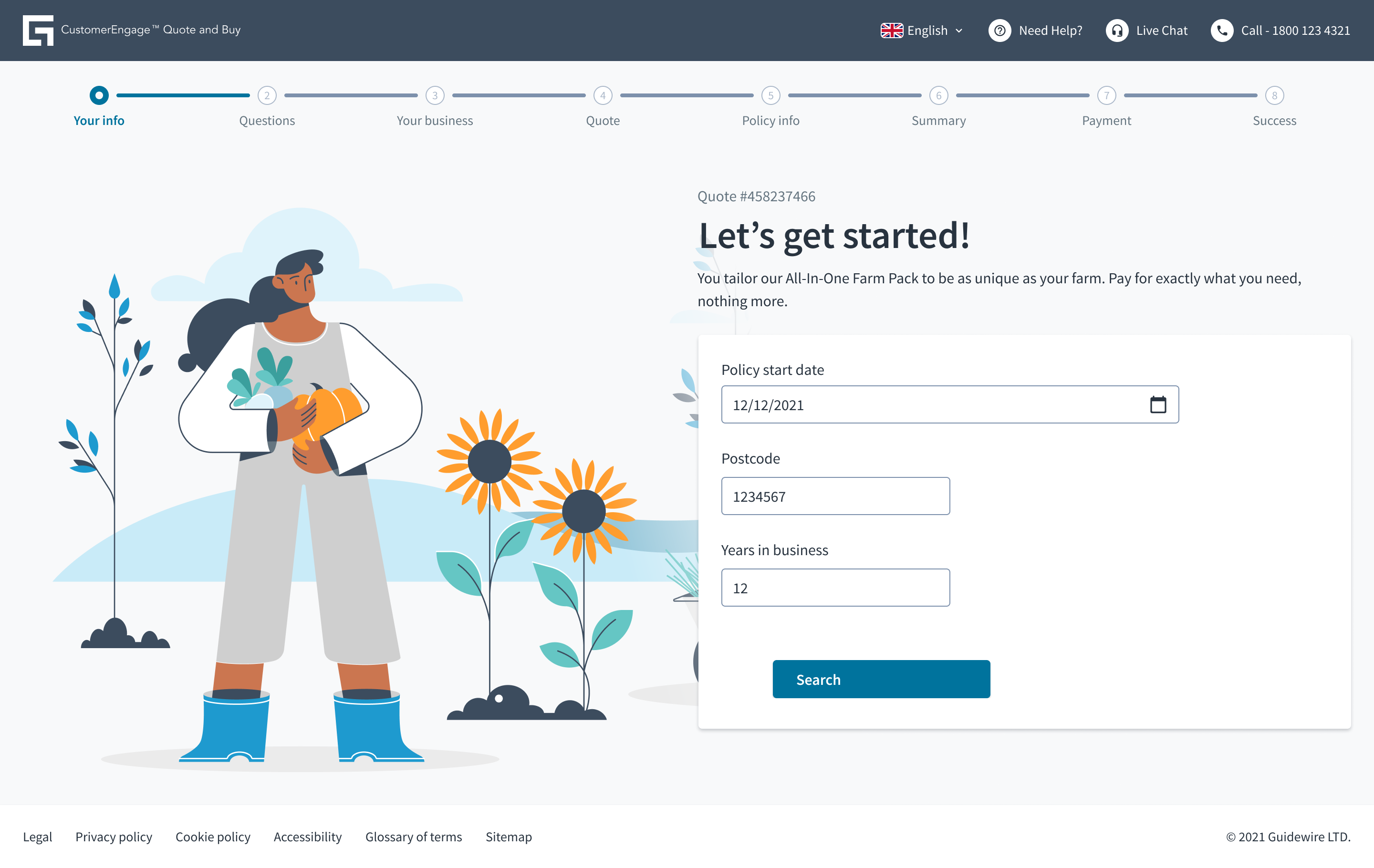Click the Postcode input field
Viewport: 1374px width, 868px height.
pyautogui.click(x=836, y=495)
